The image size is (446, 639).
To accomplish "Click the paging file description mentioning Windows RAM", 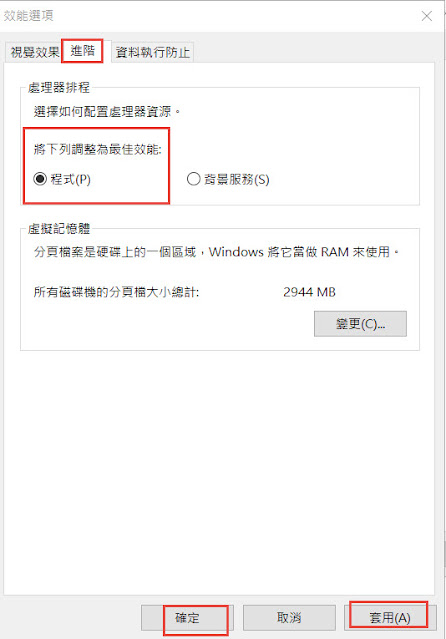I will 216,252.
